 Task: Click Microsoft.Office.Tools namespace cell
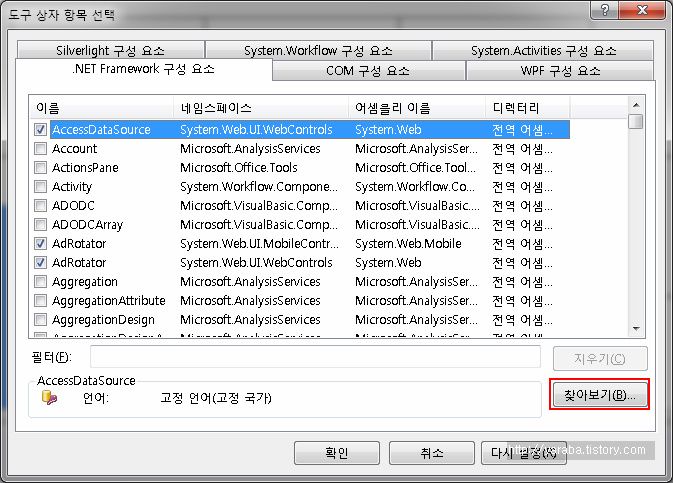[239, 167]
